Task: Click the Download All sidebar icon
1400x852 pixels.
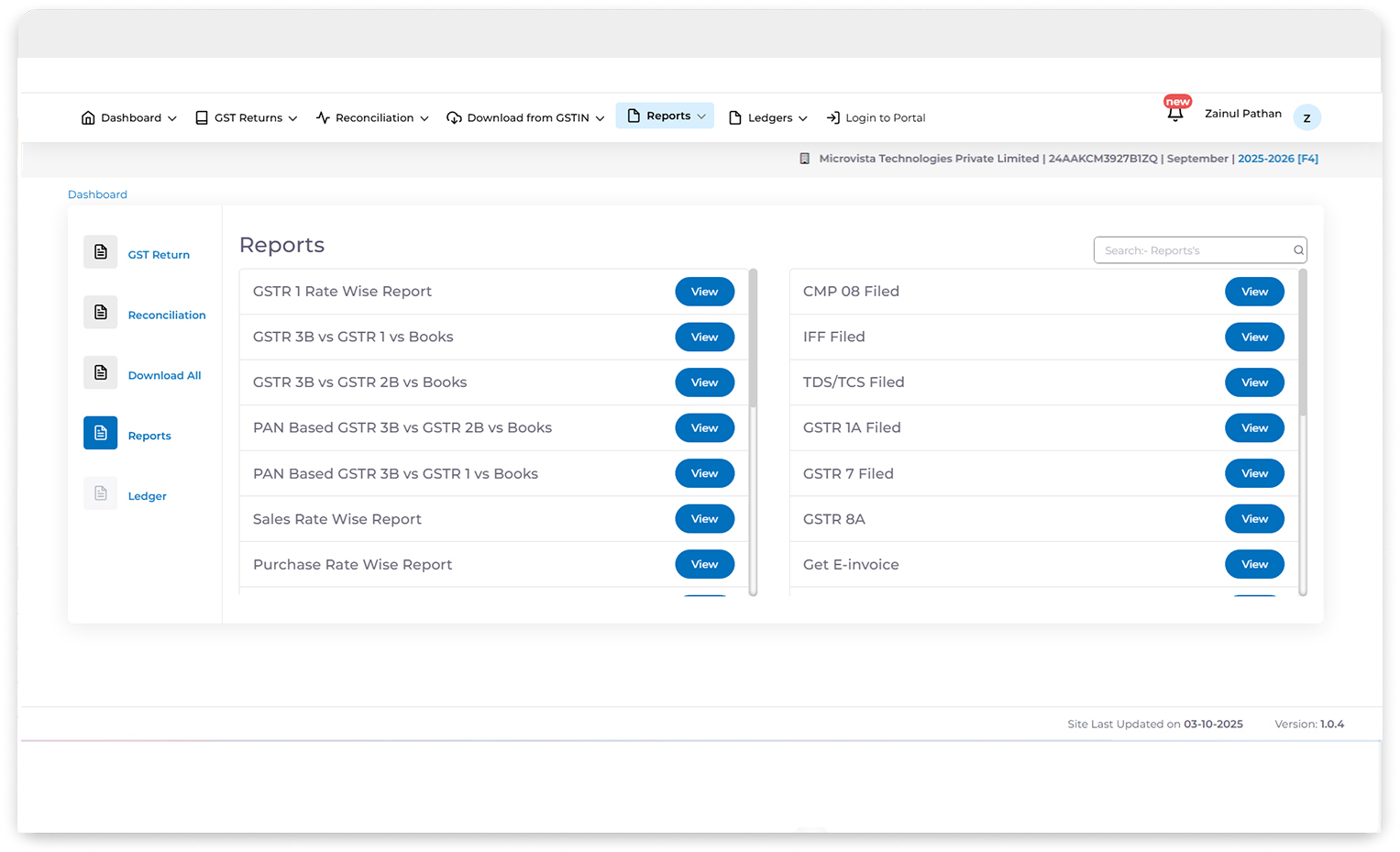Action: coord(101,373)
